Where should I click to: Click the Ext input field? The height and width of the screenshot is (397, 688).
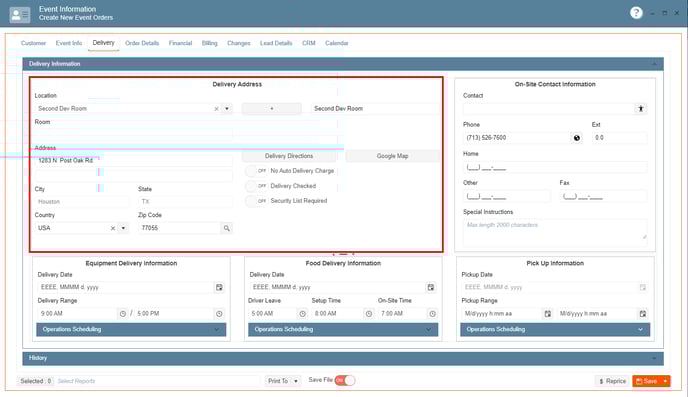pyautogui.click(x=619, y=138)
